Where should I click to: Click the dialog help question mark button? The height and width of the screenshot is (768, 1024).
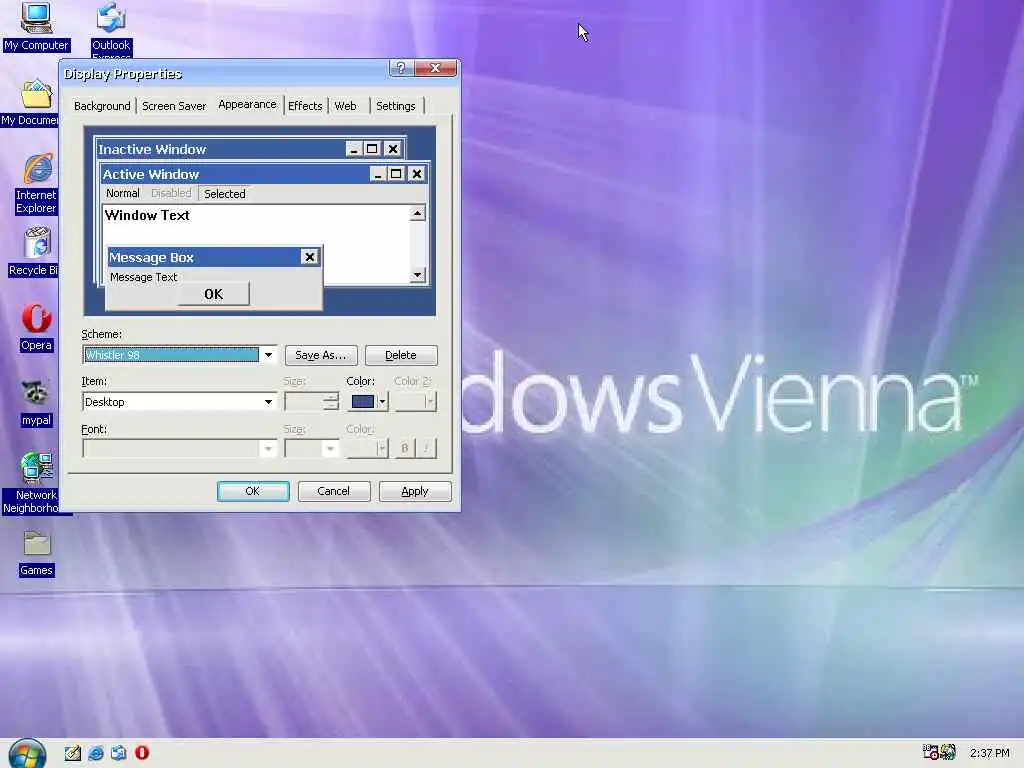[x=401, y=68]
